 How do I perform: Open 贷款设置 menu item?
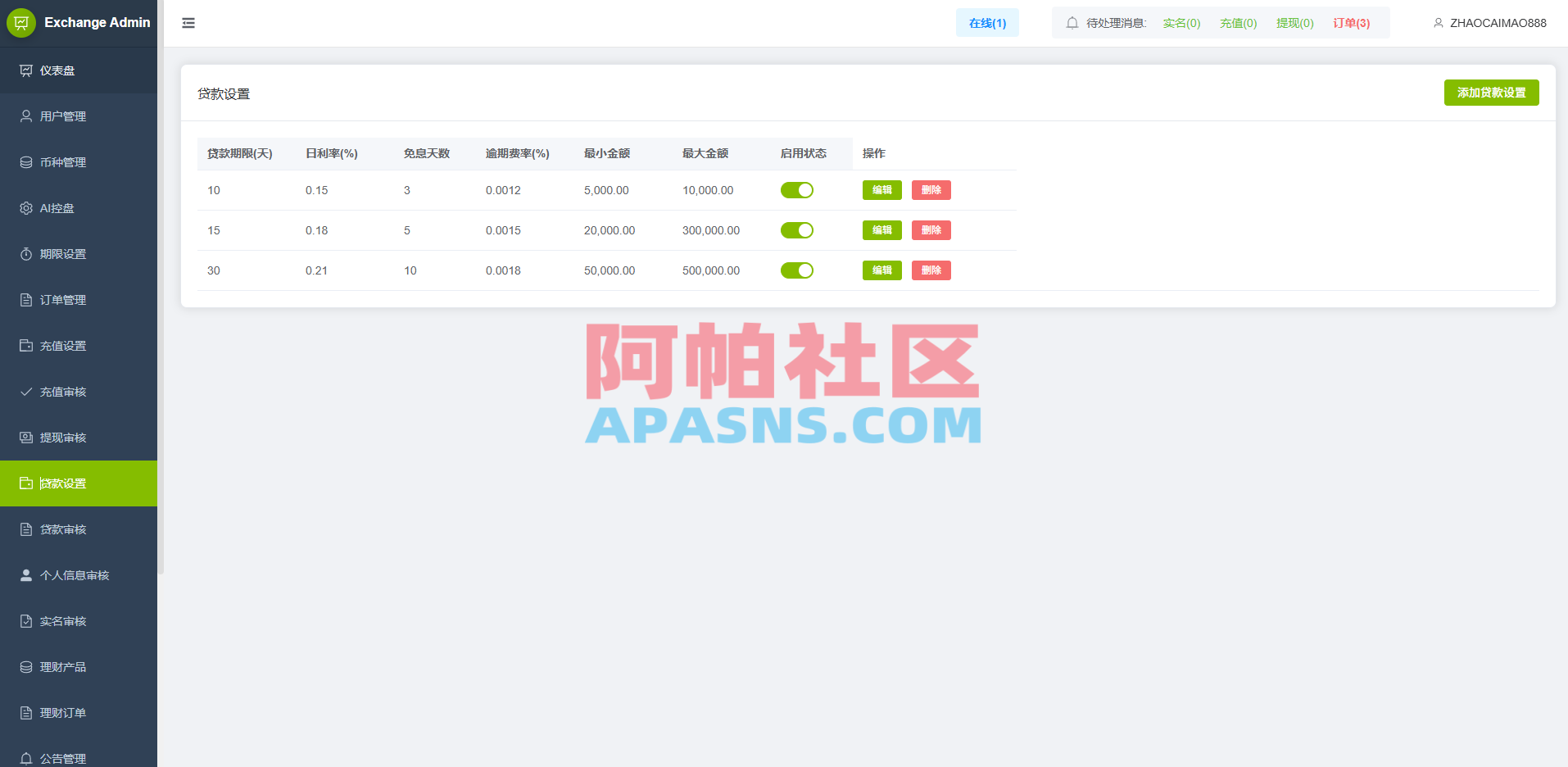click(79, 483)
